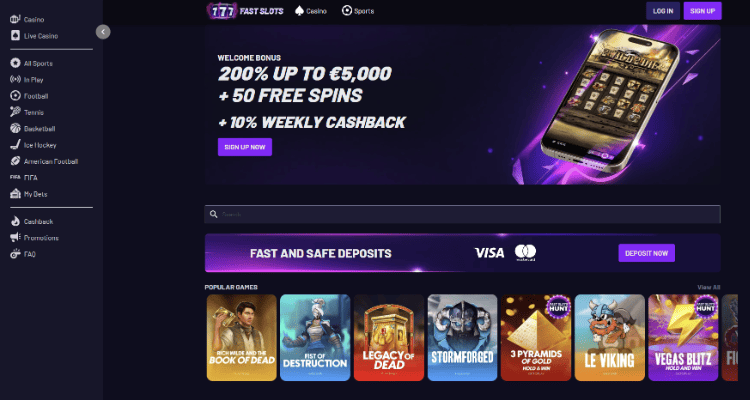The image size is (750, 400).
Task: Click the LOG IN button
Action: coord(663,11)
